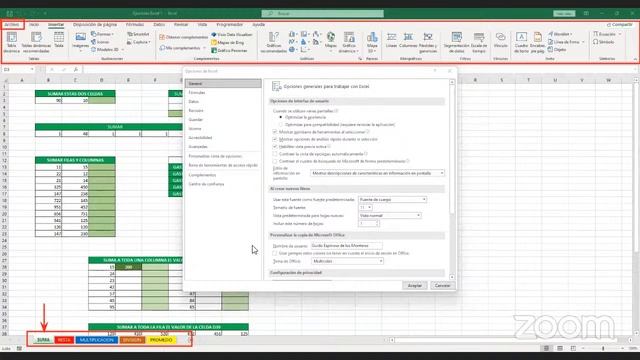The image size is (640, 360).
Task: Select Optimizar la apariencia radio option
Action: [281, 117]
